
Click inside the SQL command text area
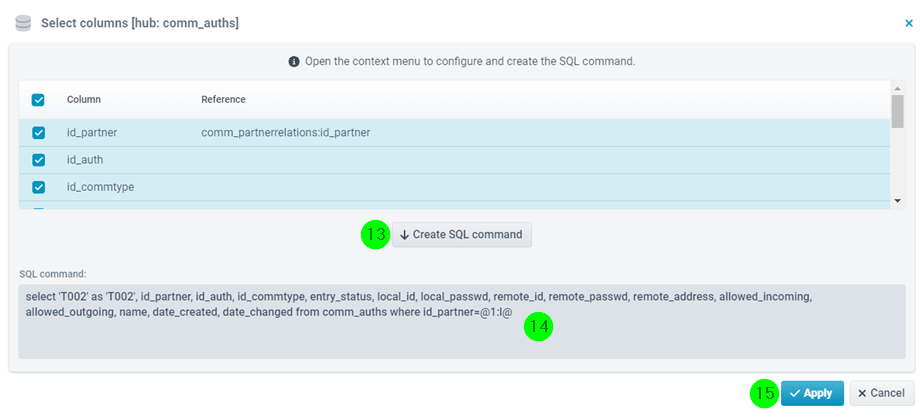pyautogui.click(x=462, y=322)
